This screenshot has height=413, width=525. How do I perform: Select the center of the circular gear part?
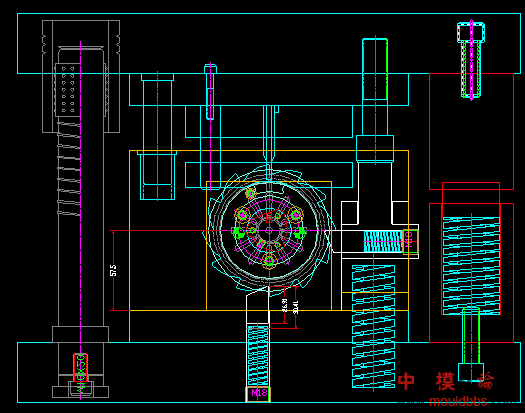pos(269,230)
